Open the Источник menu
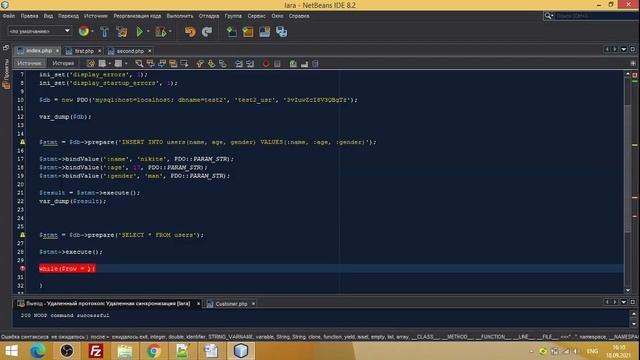The width and height of the screenshot is (640, 360). (96, 16)
